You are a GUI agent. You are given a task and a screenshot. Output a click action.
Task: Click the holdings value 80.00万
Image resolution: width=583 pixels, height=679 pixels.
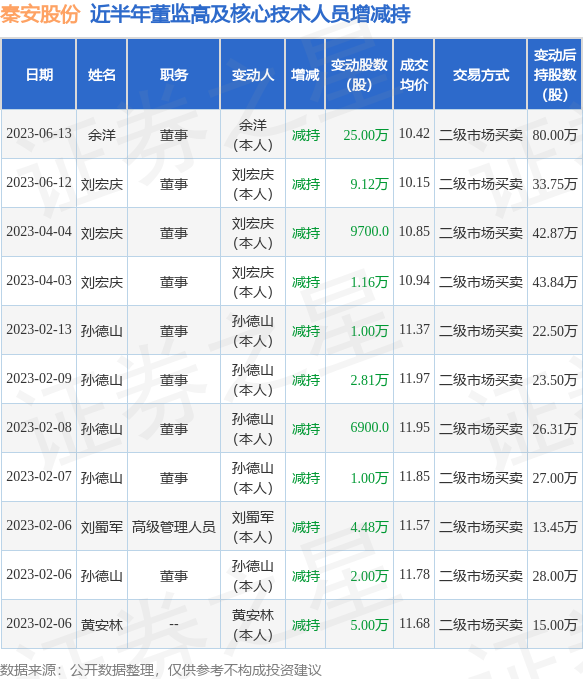pos(555,135)
